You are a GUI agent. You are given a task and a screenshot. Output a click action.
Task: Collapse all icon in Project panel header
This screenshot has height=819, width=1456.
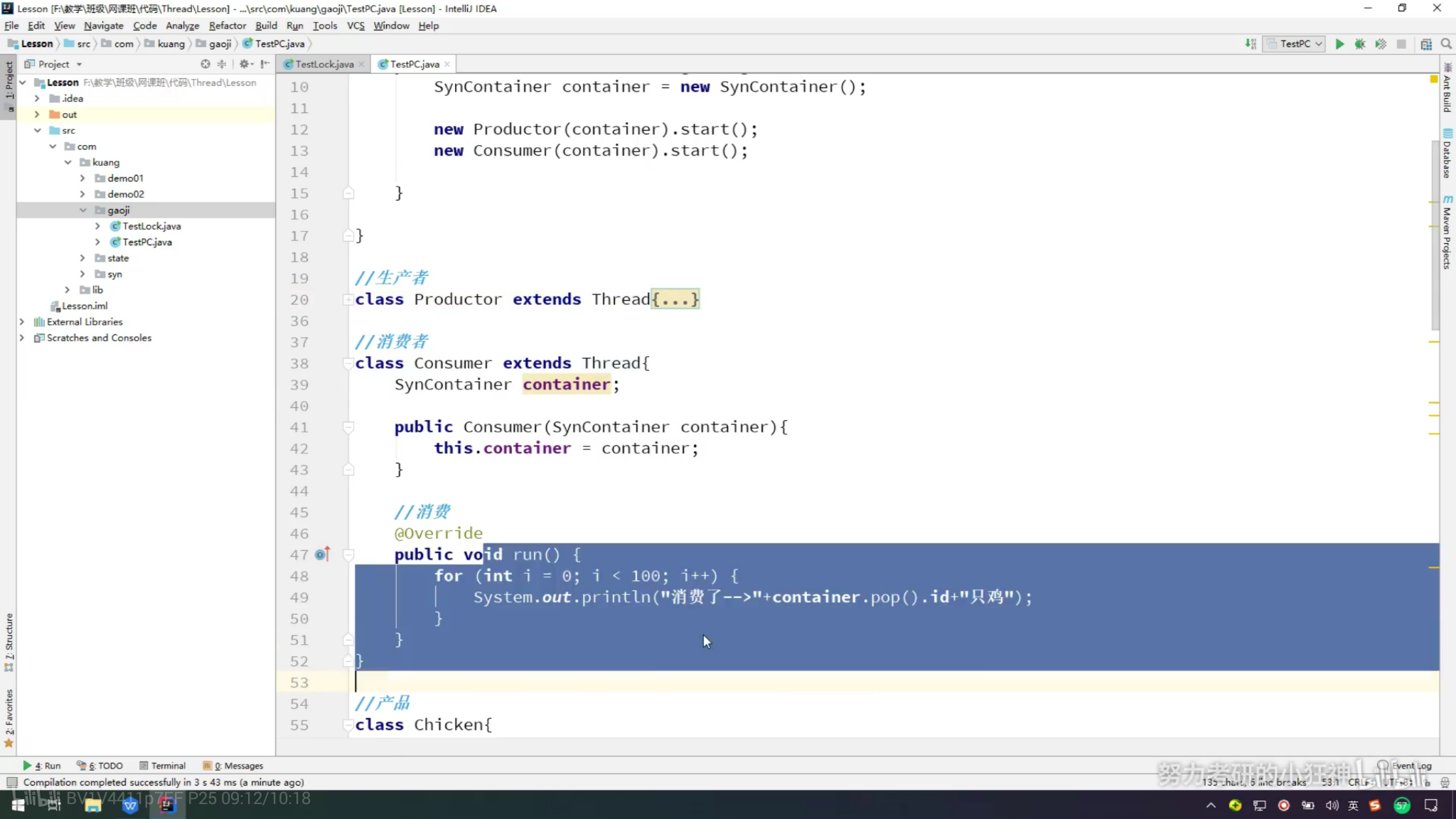coord(222,64)
